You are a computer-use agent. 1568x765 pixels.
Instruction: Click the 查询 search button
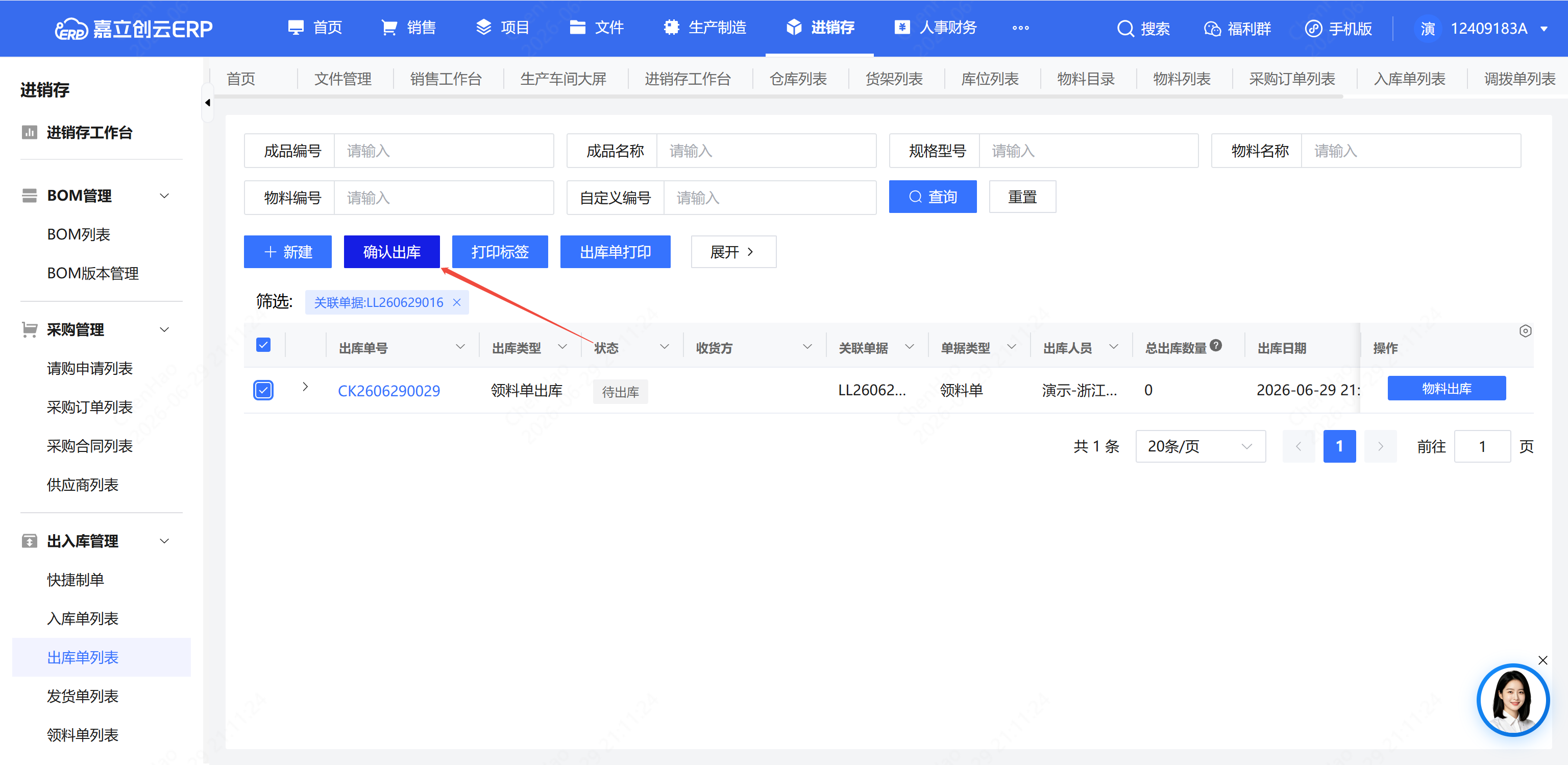click(x=933, y=197)
